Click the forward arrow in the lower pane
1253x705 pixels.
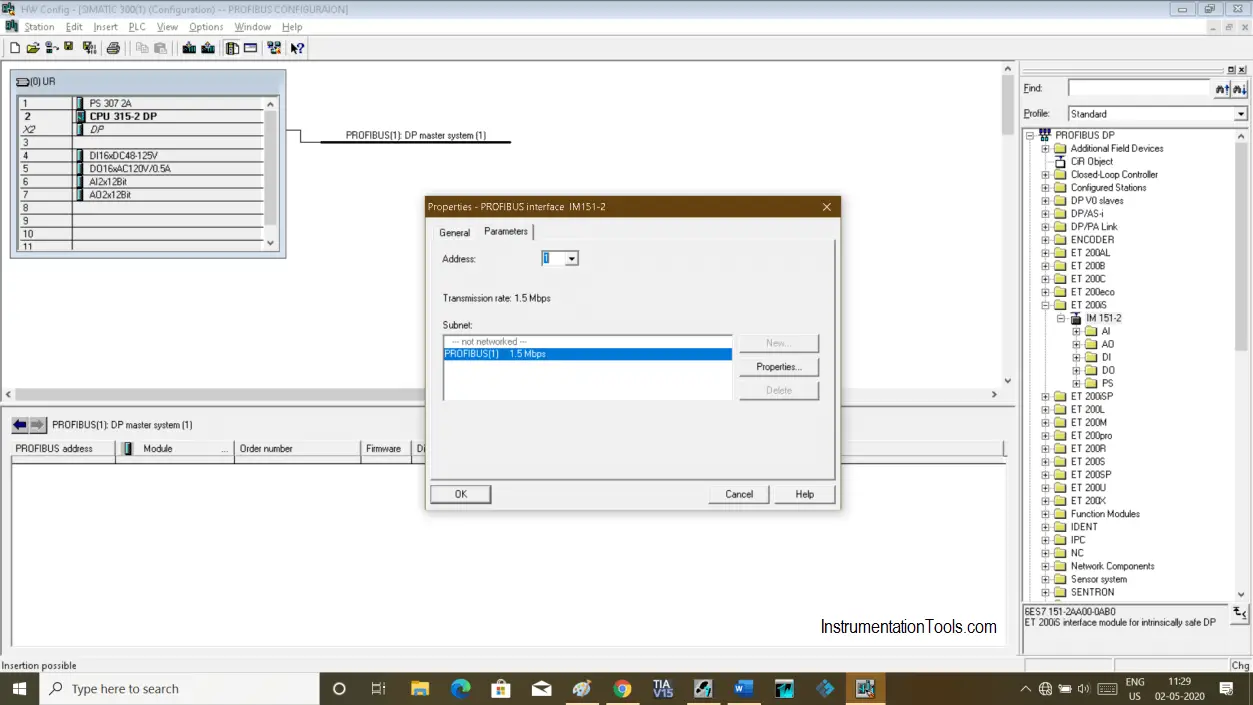(37, 425)
